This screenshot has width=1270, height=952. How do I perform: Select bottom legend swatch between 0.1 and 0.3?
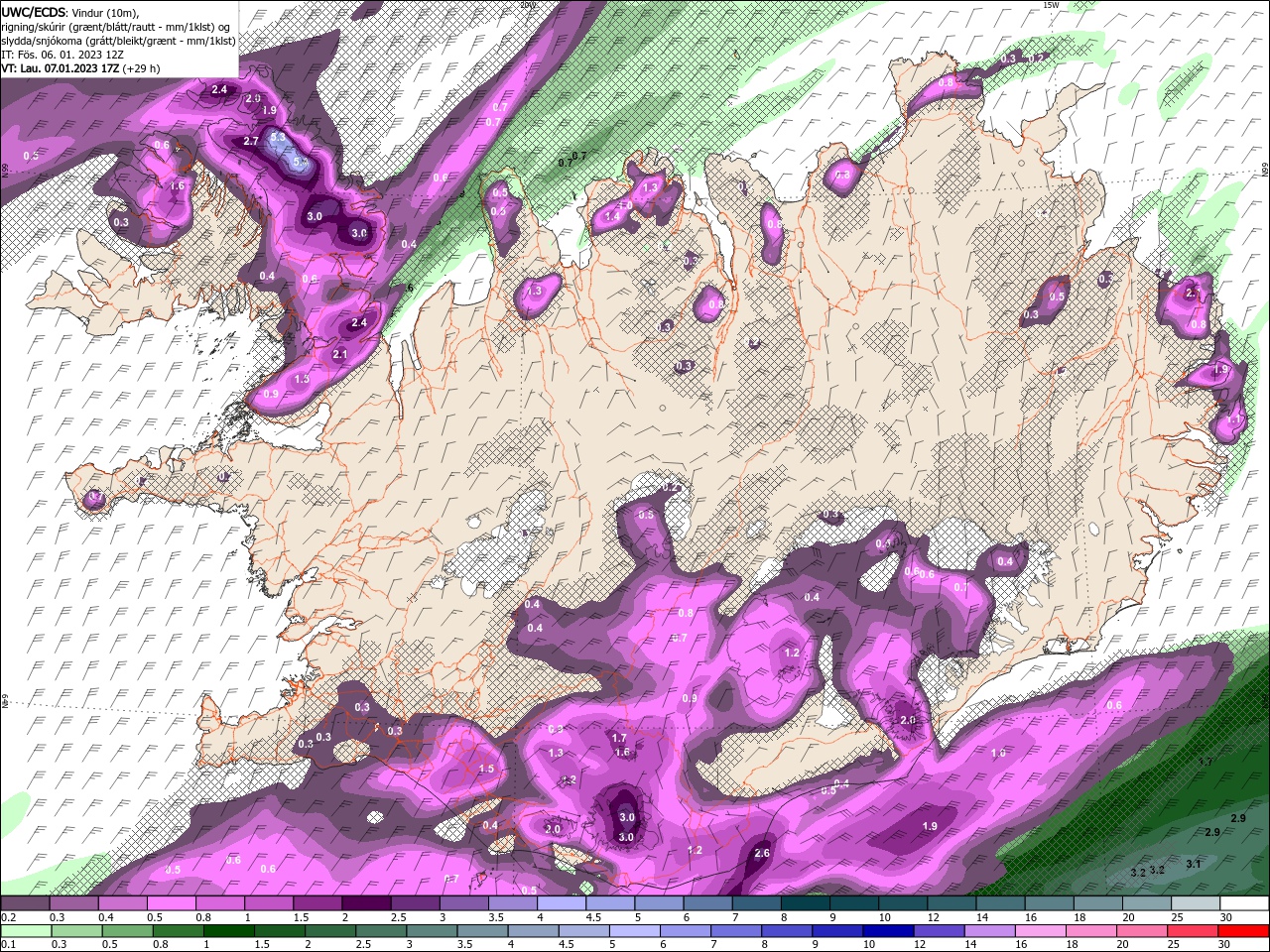pos(25,931)
